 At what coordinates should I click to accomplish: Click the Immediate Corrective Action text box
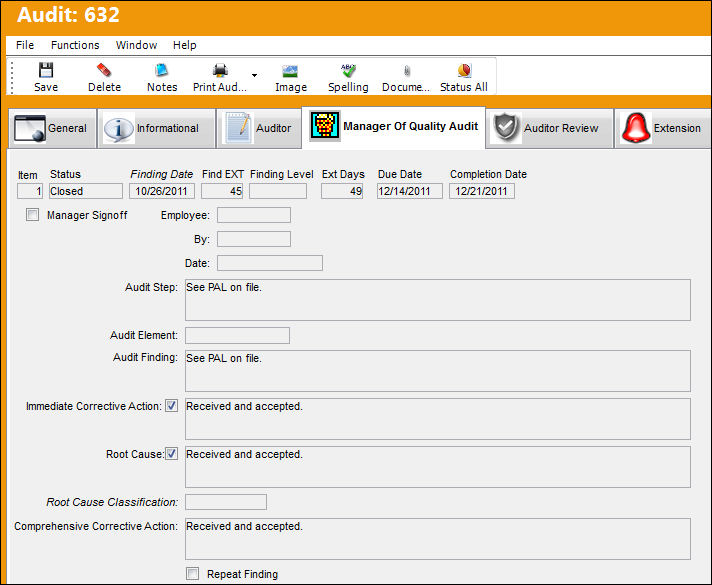coord(438,419)
